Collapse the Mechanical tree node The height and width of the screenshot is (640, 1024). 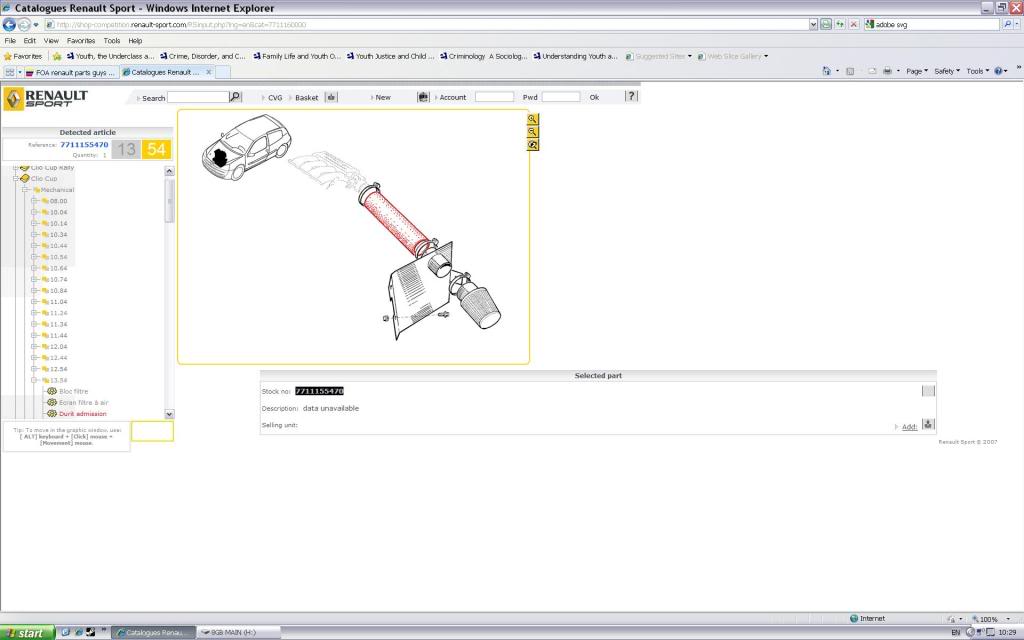pos(25,190)
